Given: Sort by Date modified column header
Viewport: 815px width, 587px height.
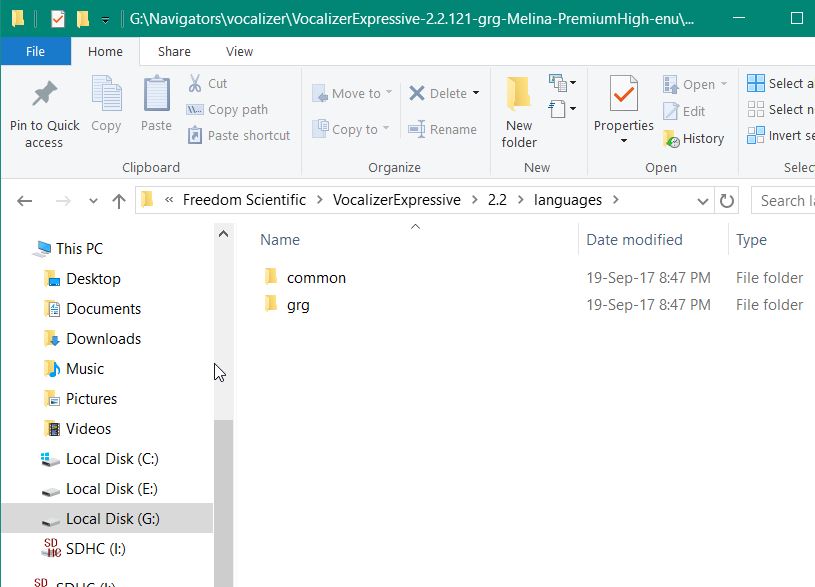Looking at the screenshot, I should coord(634,240).
